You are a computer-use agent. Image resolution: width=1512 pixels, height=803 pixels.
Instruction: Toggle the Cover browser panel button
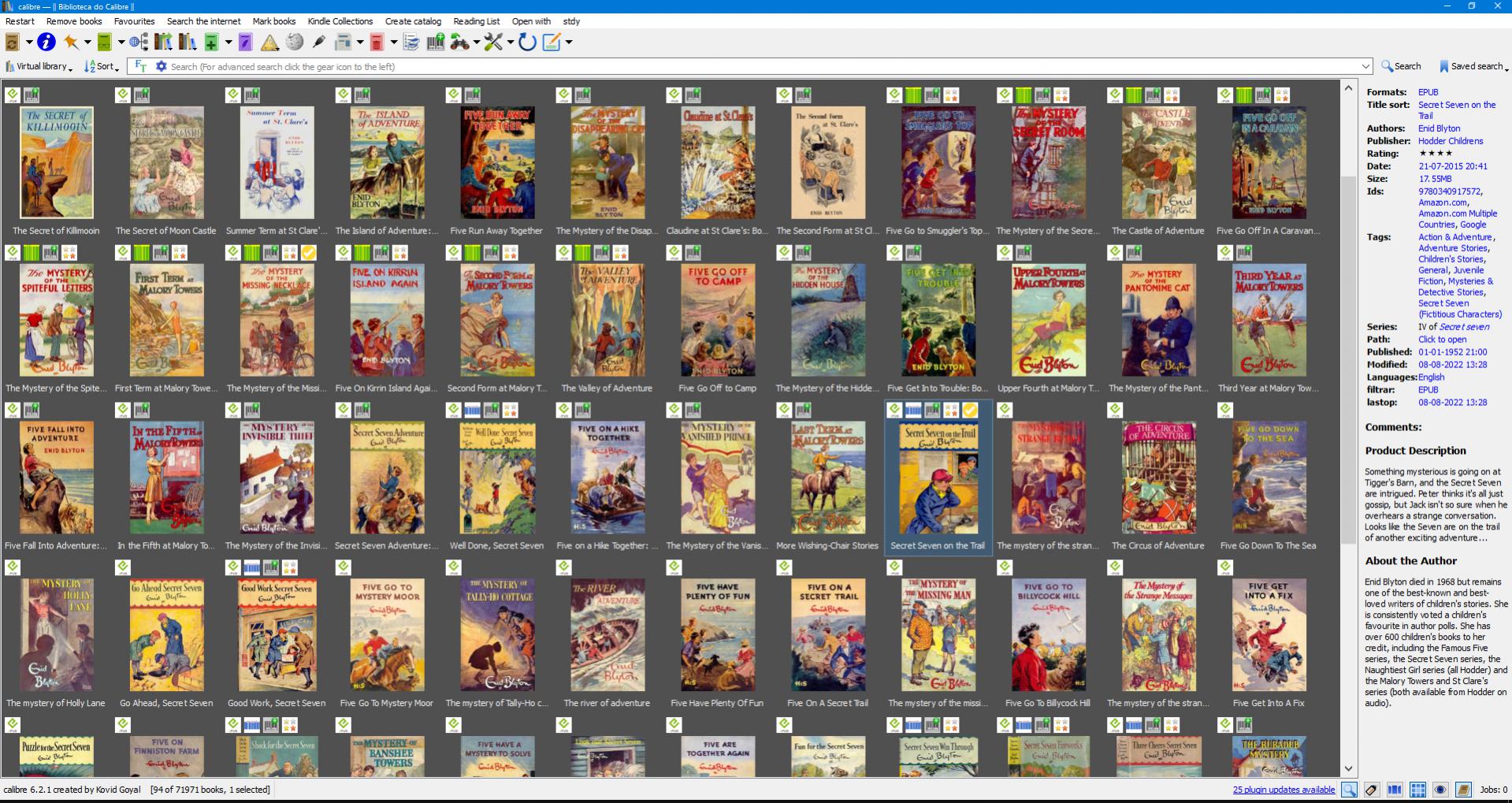click(x=1395, y=790)
